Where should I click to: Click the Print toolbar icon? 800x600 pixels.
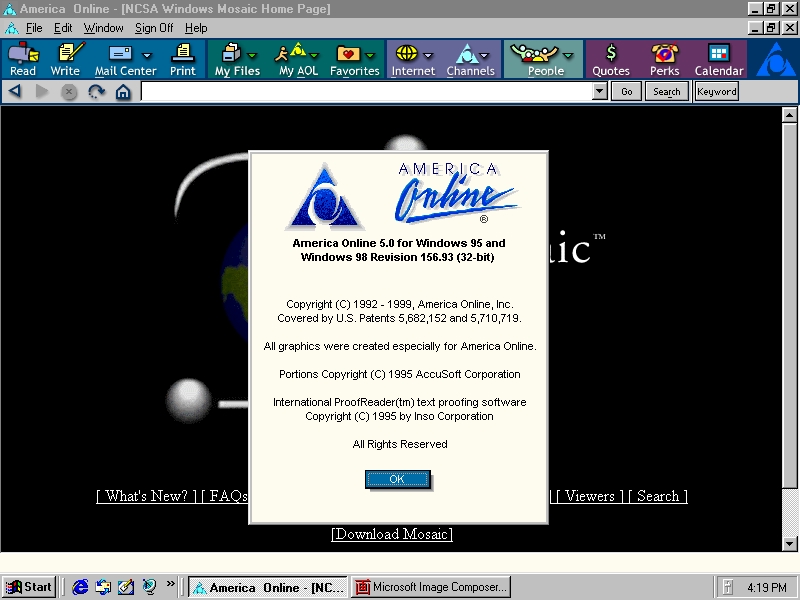(183, 59)
